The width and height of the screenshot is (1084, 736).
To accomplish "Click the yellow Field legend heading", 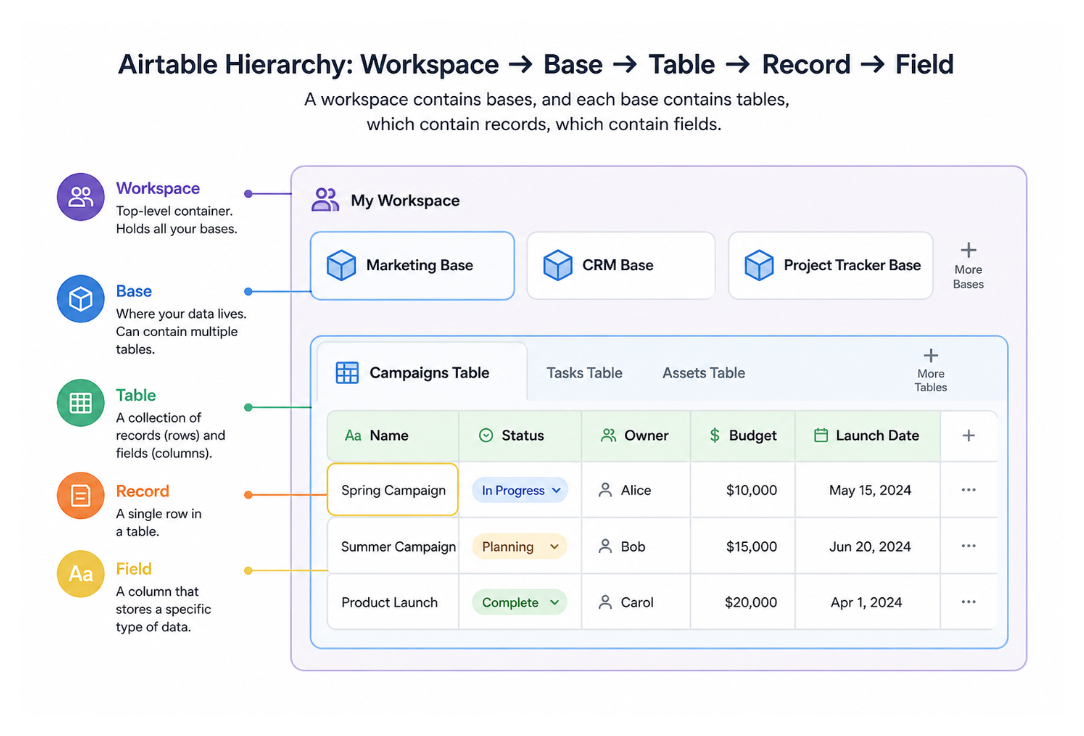I will (x=133, y=569).
